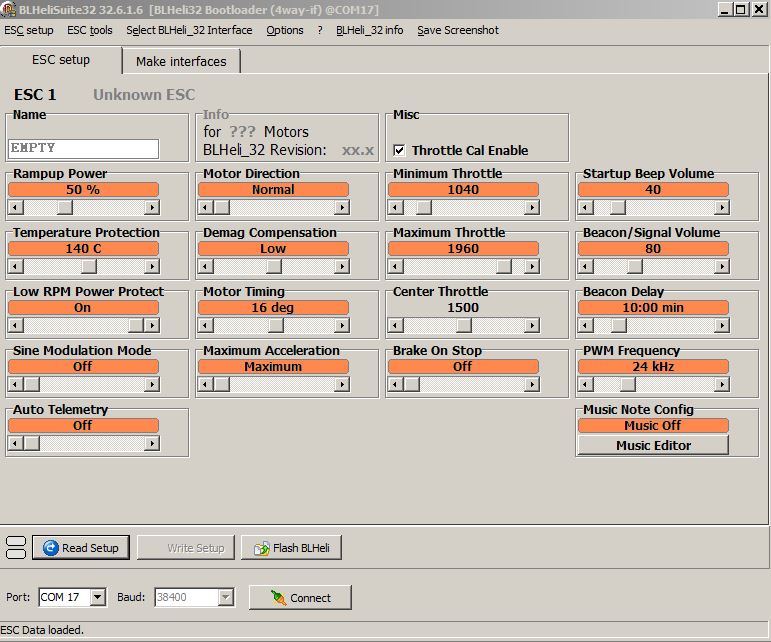Screen dimensions: 771x642
Task: Click the ESC selector rounded boxes icon
Action: pyautogui.click(x=16, y=548)
